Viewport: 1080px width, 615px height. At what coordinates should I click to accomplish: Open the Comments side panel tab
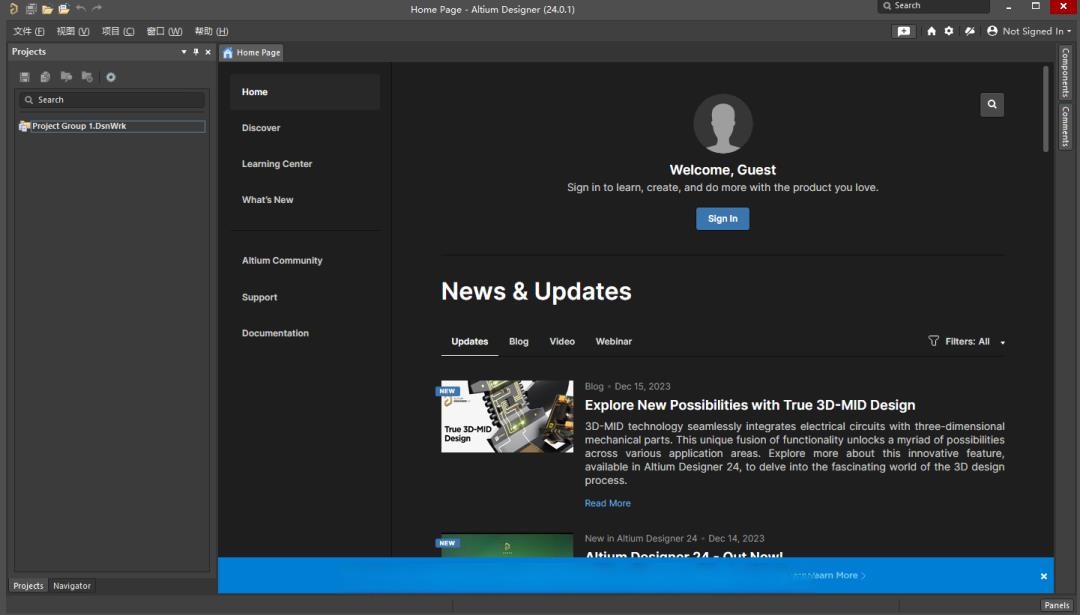[x=1065, y=126]
